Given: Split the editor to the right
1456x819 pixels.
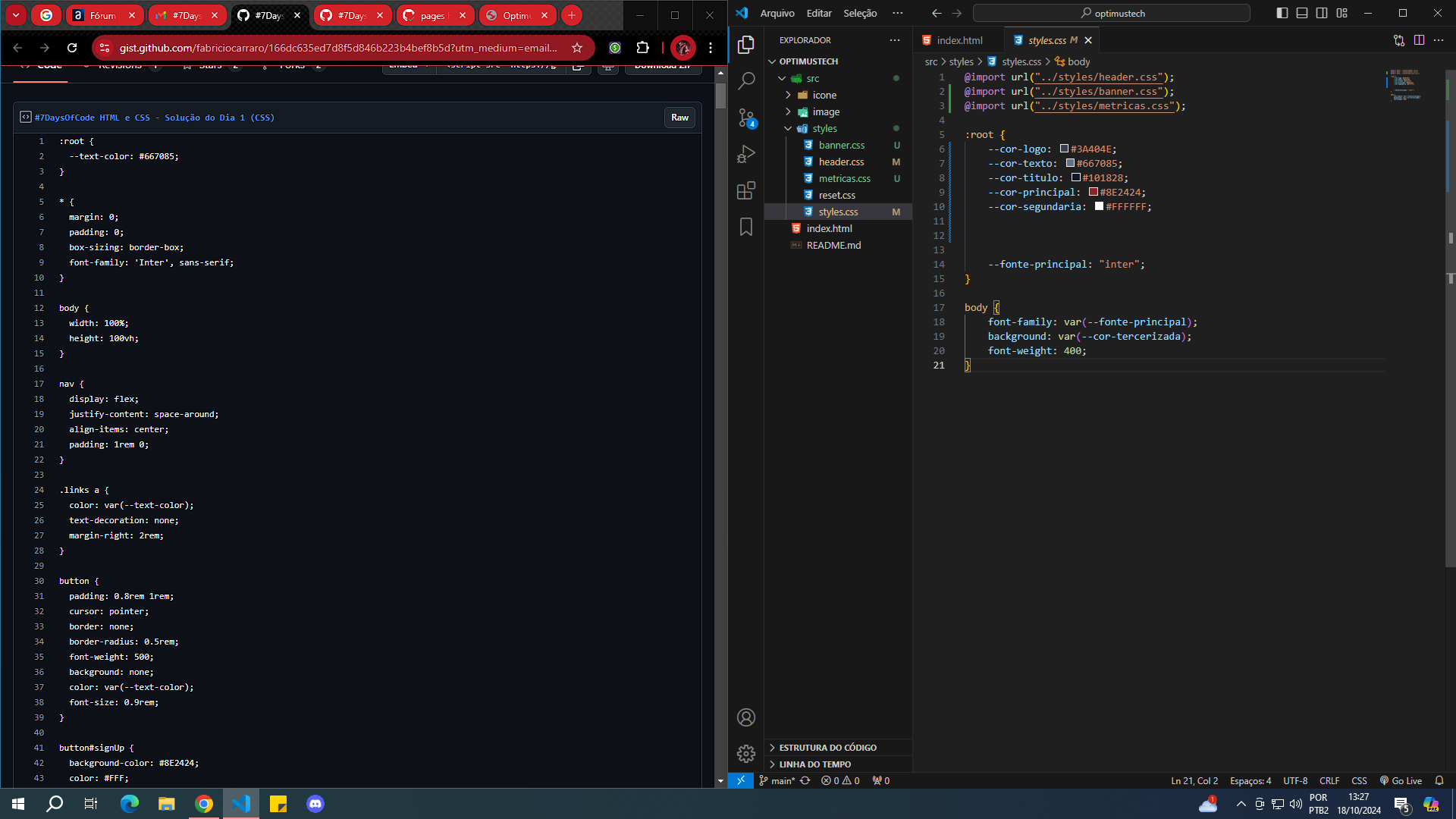Looking at the screenshot, I should [1419, 40].
